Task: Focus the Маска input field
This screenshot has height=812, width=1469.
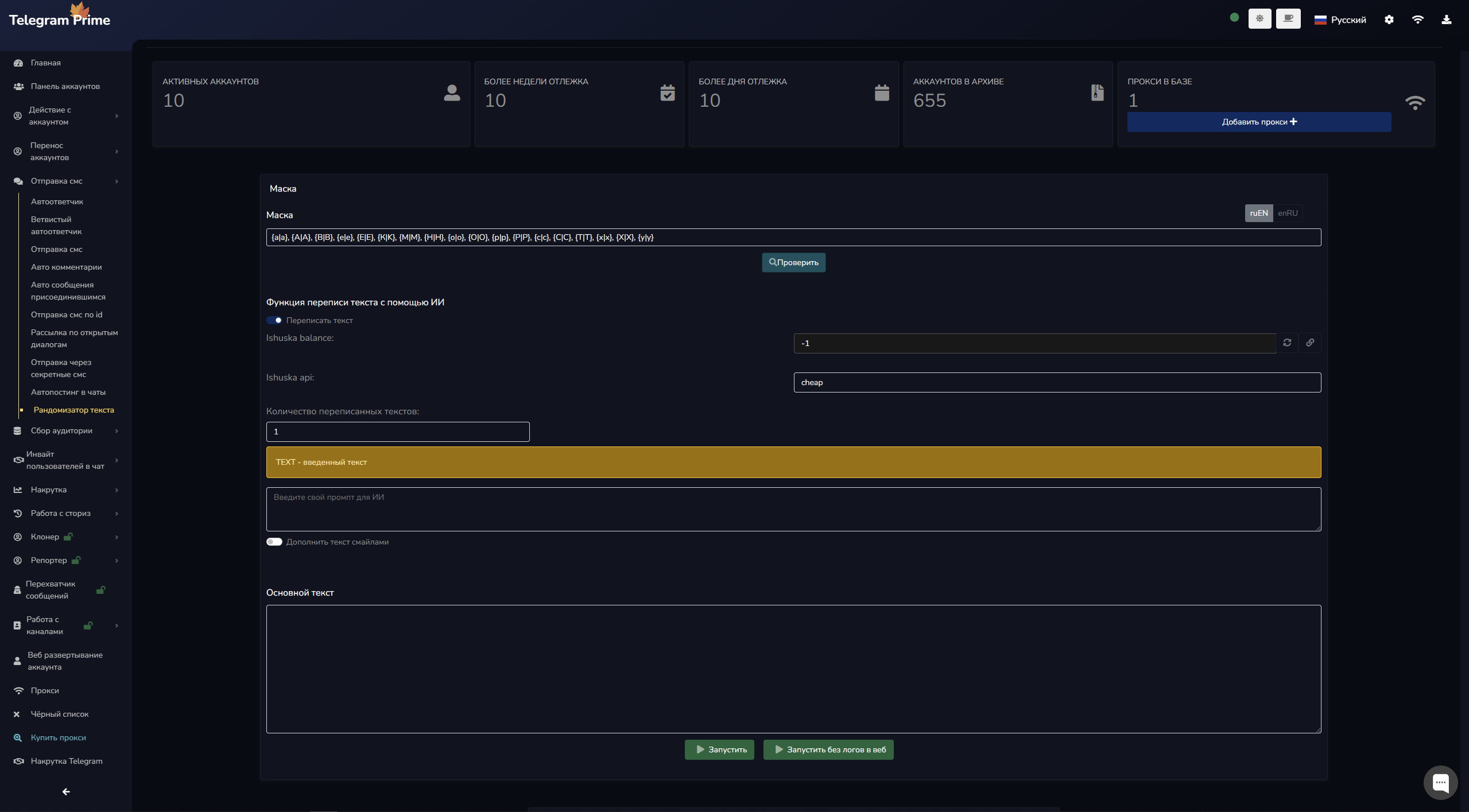Action: (793, 237)
